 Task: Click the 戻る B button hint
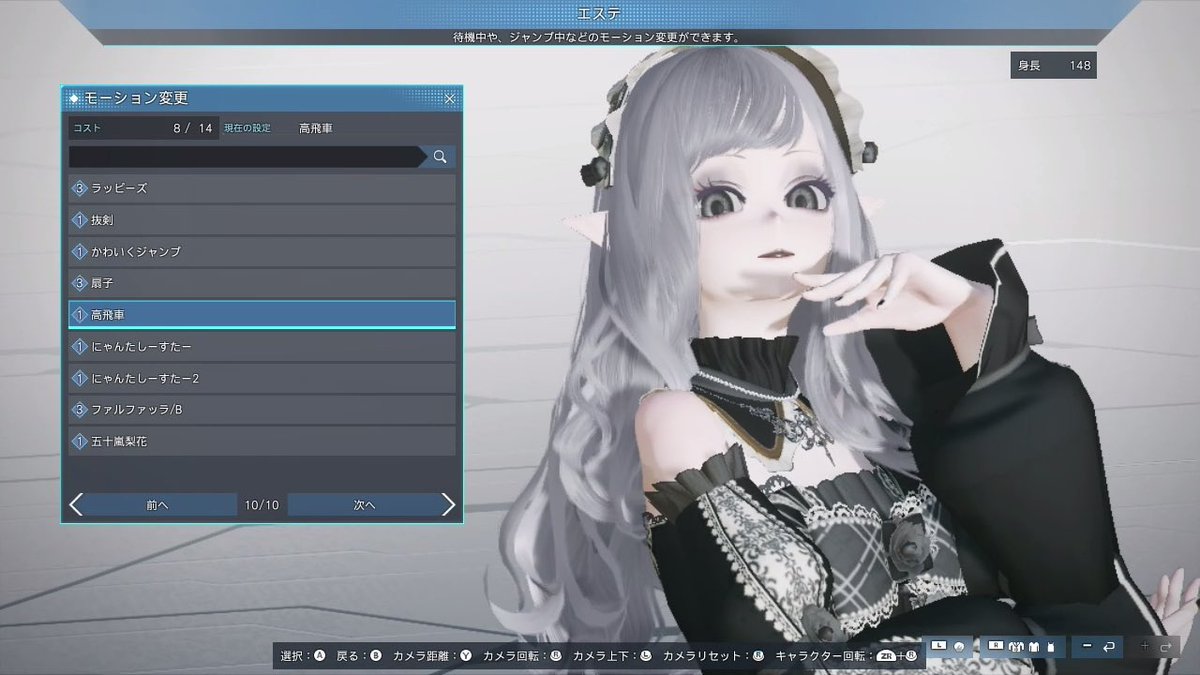pyautogui.click(x=359, y=656)
